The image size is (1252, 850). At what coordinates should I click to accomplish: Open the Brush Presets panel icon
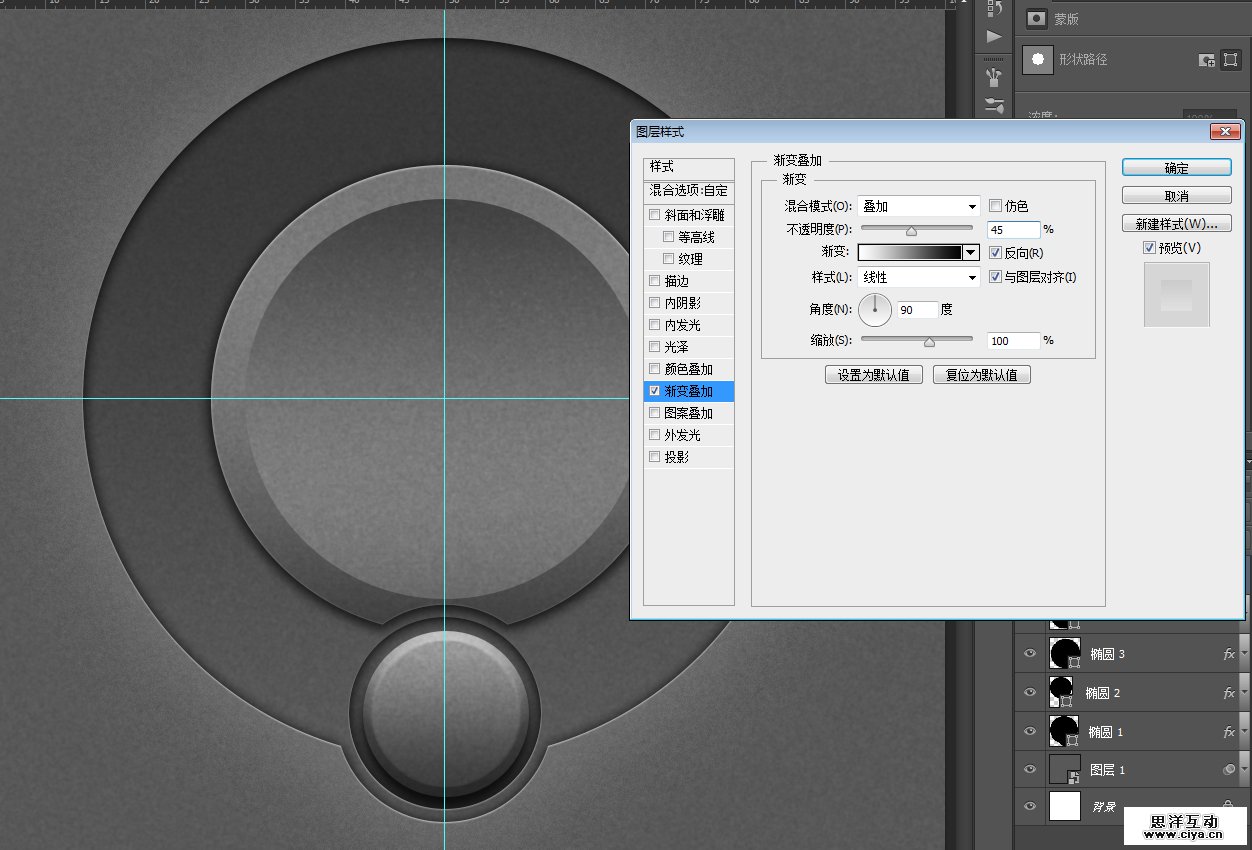click(x=994, y=76)
